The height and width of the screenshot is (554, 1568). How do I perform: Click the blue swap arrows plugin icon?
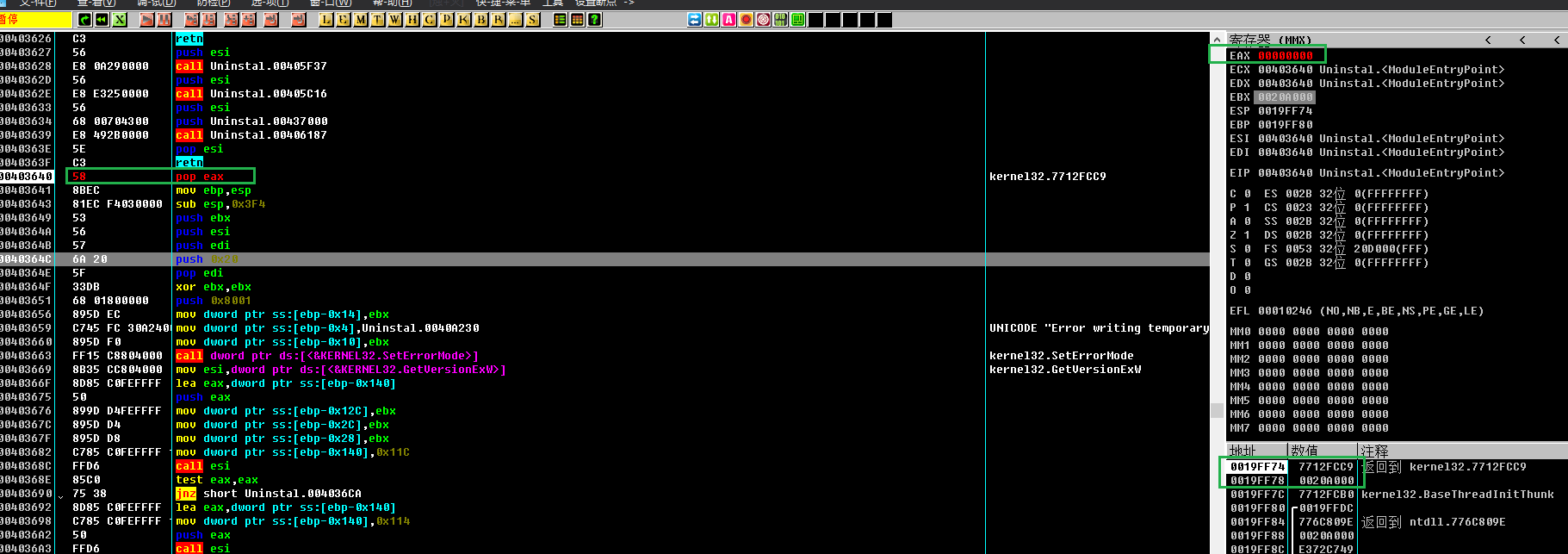click(695, 20)
